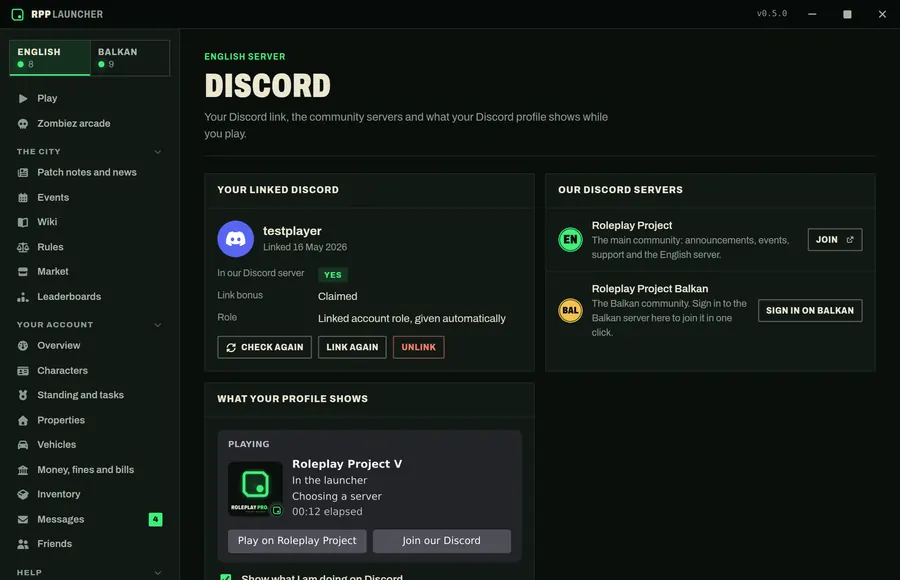The width and height of the screenshot is (900, 580).
Task: Click the testplayer username text
Action: [x=292, y=231]
